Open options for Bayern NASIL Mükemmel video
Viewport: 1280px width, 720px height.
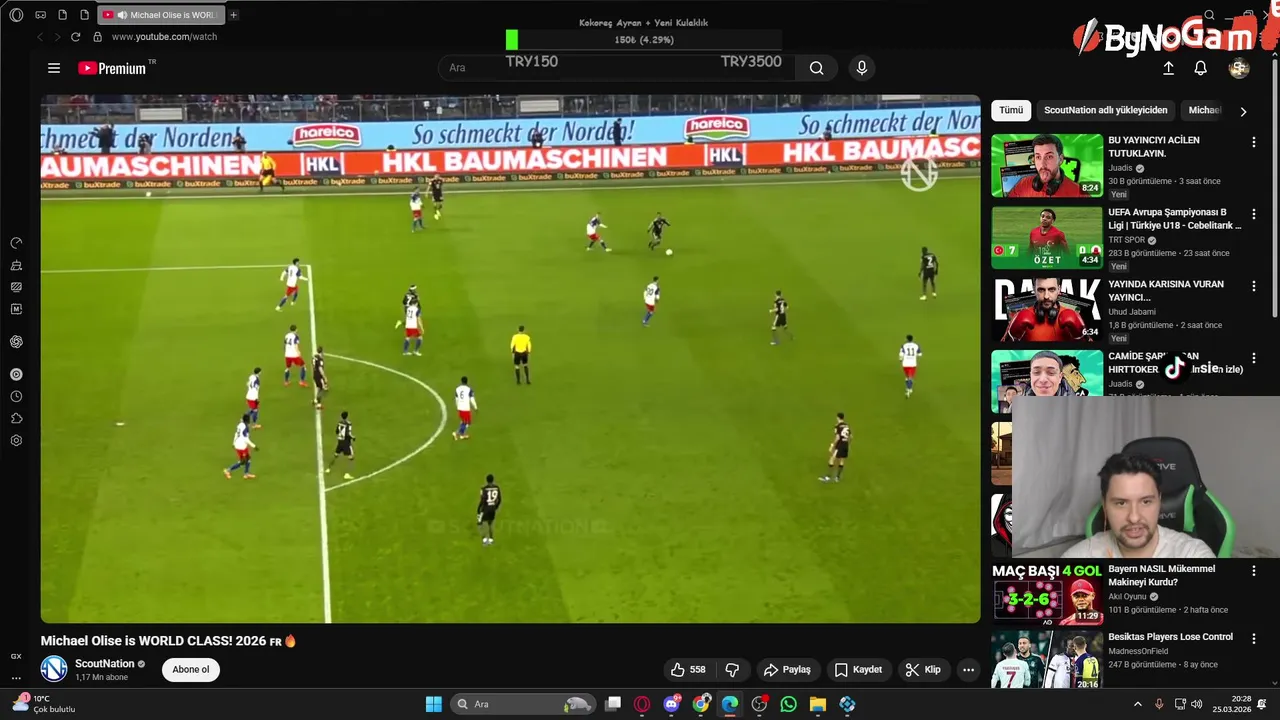pyautogui.click(x=1253, y=571)
